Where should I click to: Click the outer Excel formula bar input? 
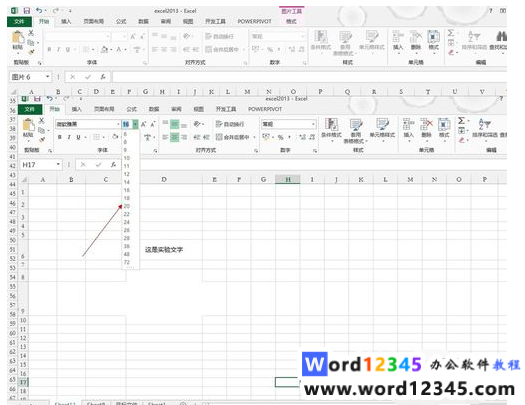tap(310, 77)
